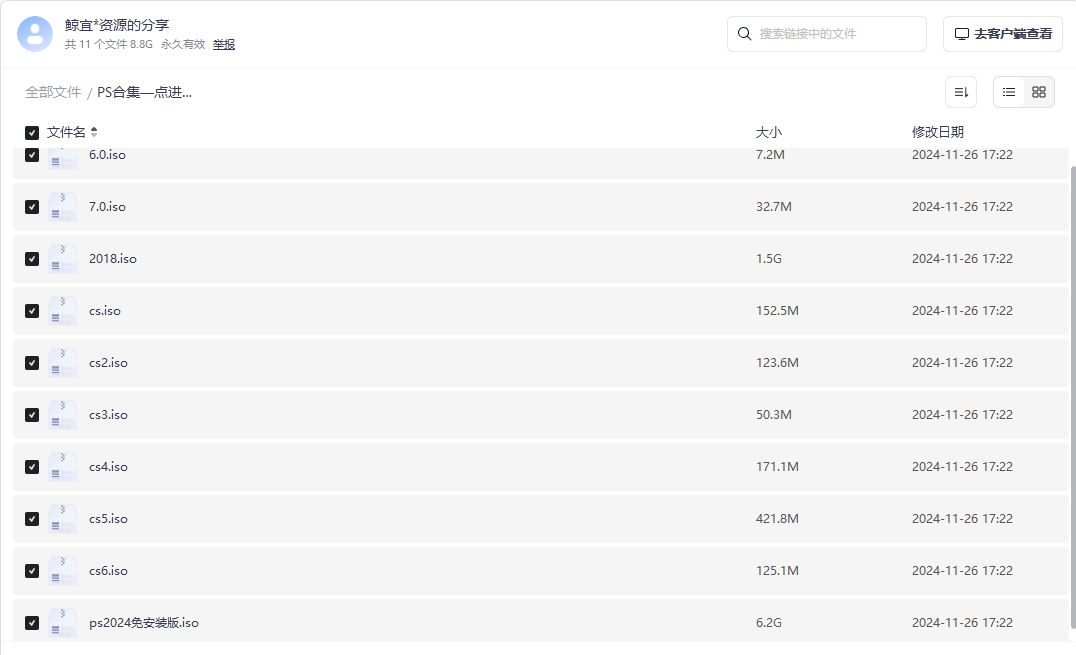Click the cs5.iso file icon
Image resolution: width=1076 pixels, height=655 pixels.
pos(62,519)
